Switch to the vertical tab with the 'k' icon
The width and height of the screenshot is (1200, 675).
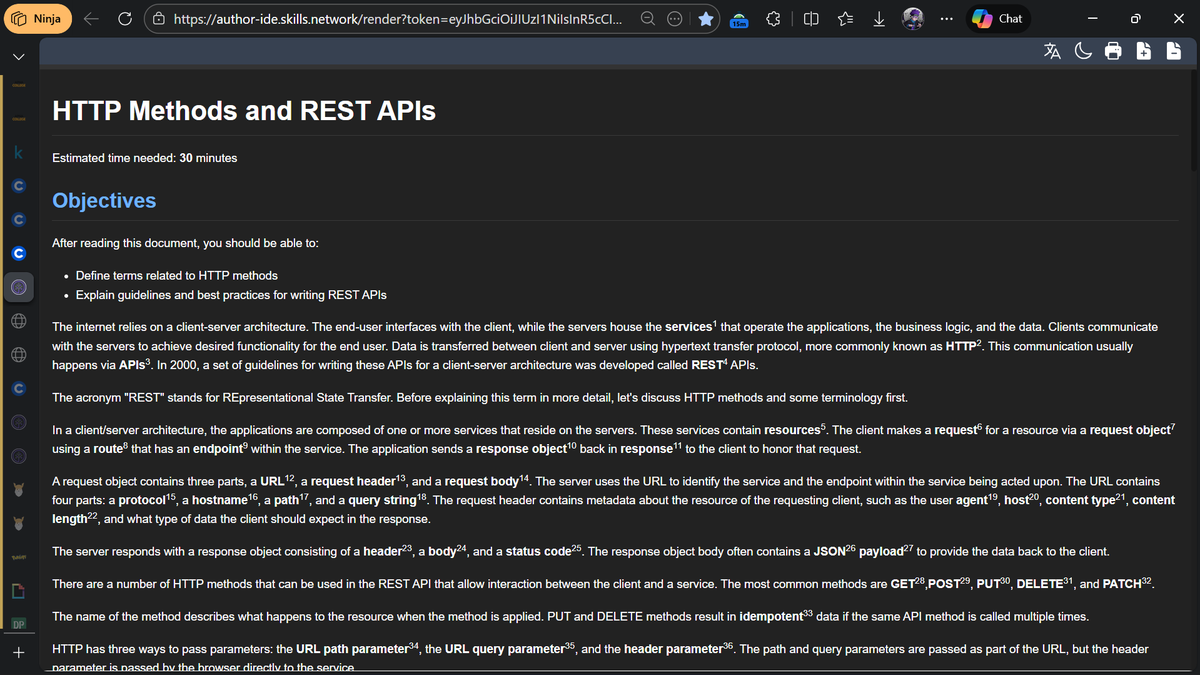click(18, 153)
